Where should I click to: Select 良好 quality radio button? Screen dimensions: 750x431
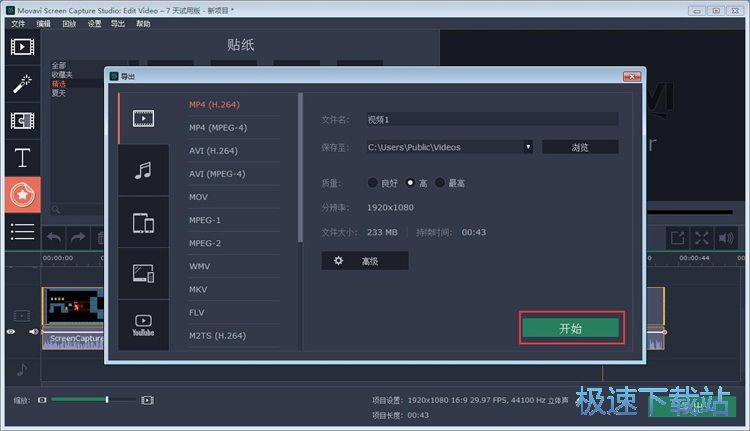372,183
